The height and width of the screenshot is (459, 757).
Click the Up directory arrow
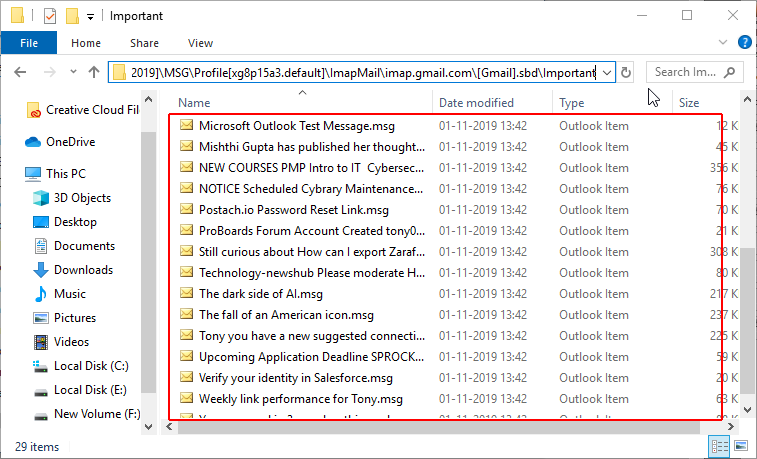pyautogui.click(x=94, y=72)
